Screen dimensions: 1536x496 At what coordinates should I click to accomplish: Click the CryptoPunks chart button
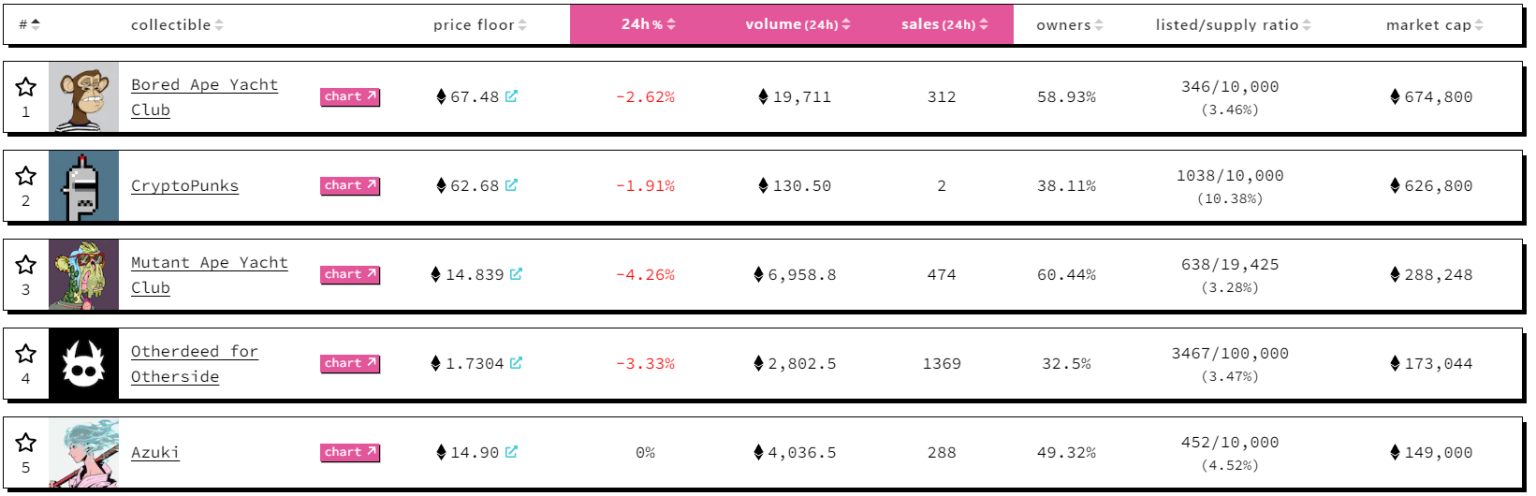click(x=350, y=185)
